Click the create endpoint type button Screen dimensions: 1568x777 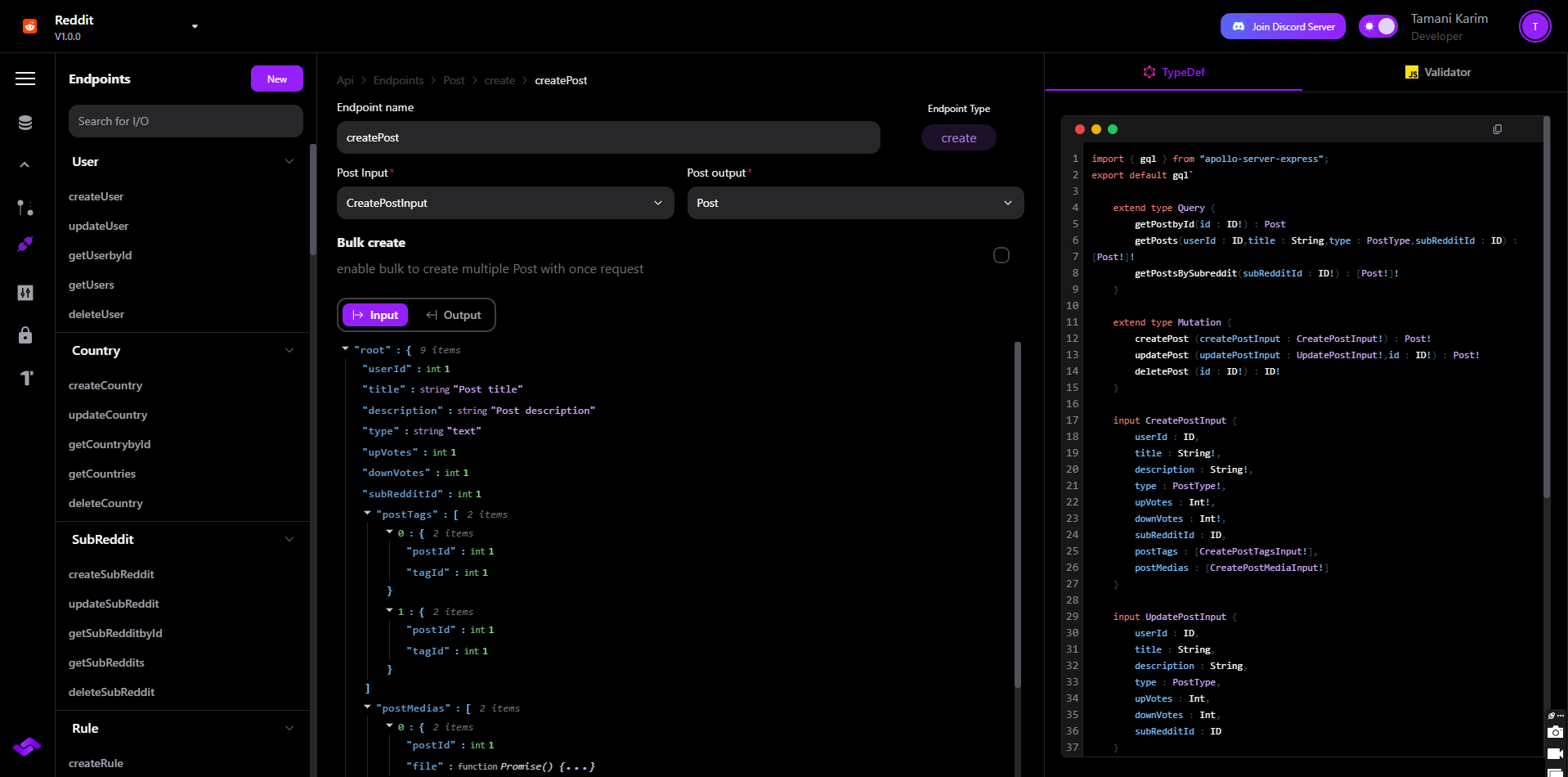pyautogui.click(x=959, y=137)
